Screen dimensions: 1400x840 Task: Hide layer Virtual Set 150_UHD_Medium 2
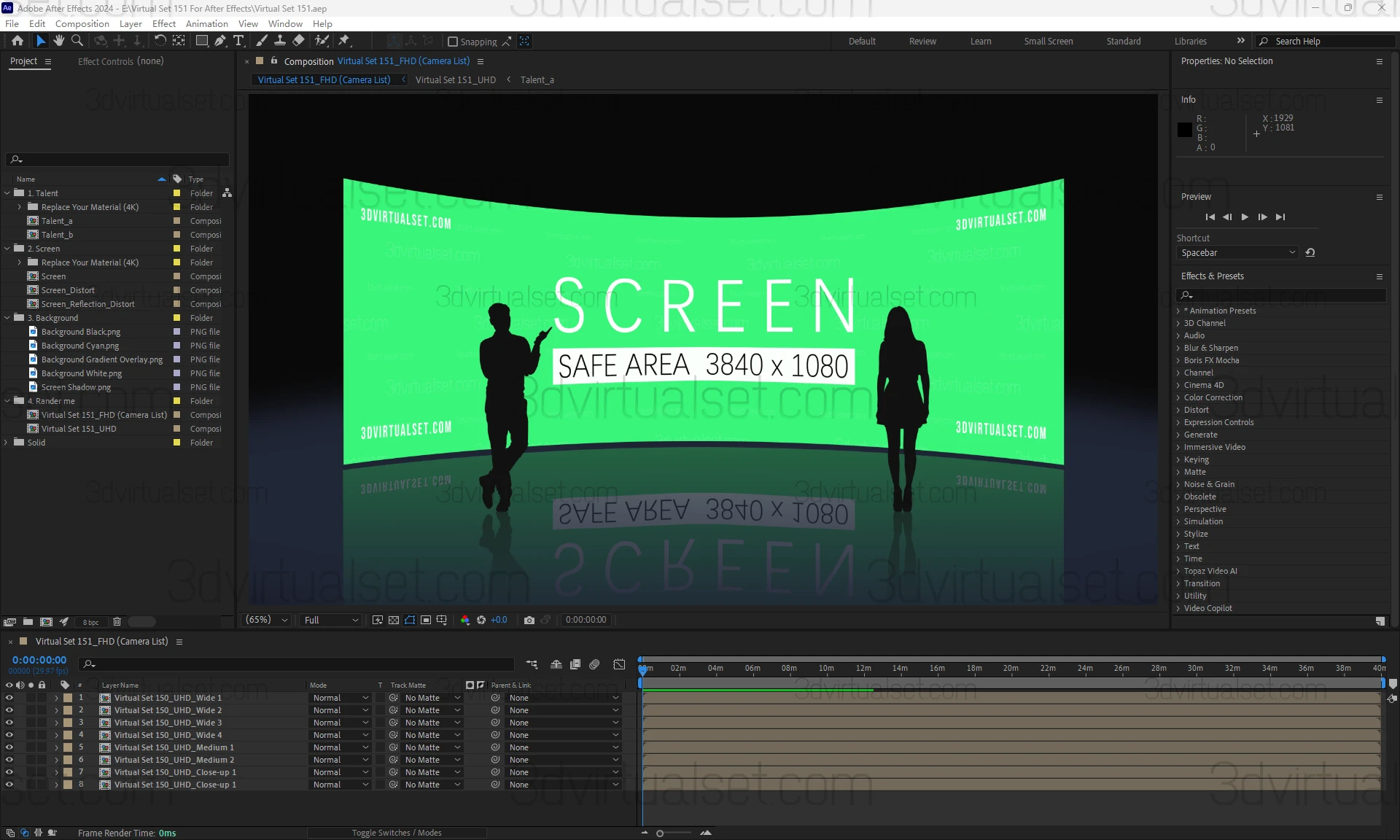point(9,760)
